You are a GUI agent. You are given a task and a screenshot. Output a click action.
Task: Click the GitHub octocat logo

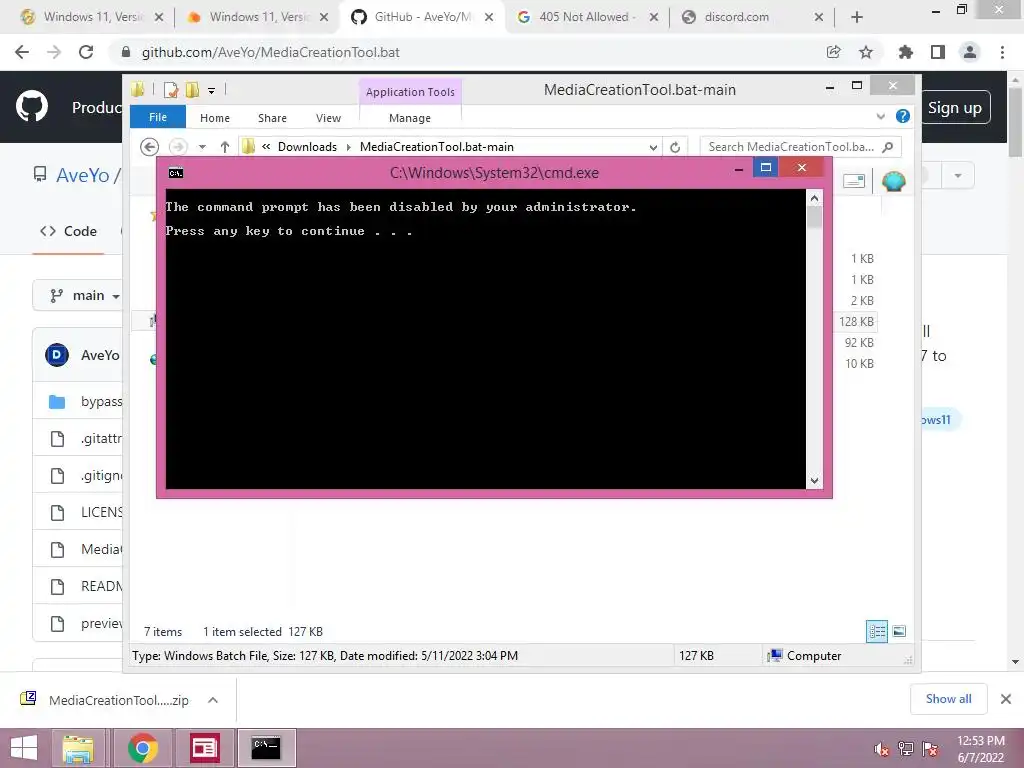[32, 107]
